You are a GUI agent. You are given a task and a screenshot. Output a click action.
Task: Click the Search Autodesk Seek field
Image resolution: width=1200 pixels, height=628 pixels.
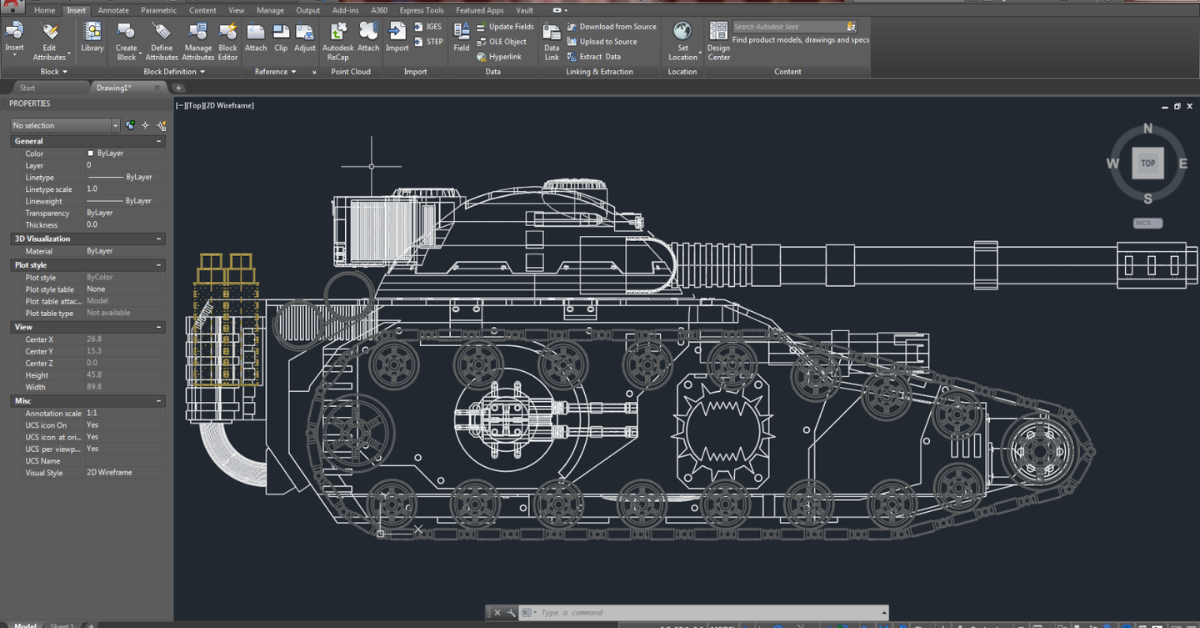pos(788,27)
